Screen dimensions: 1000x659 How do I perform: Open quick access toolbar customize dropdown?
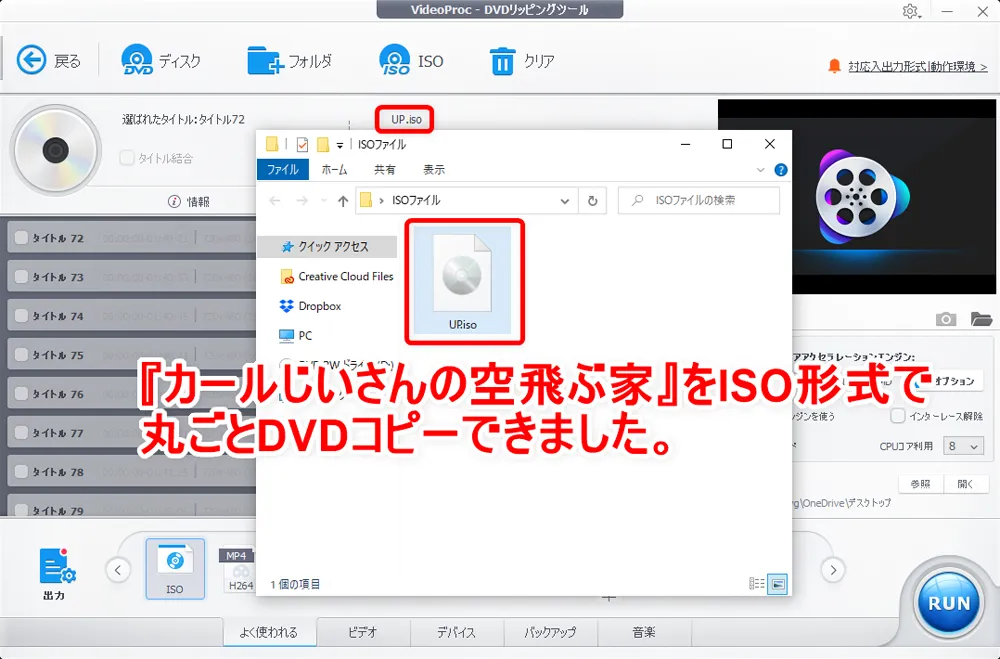tap(340, 145)
